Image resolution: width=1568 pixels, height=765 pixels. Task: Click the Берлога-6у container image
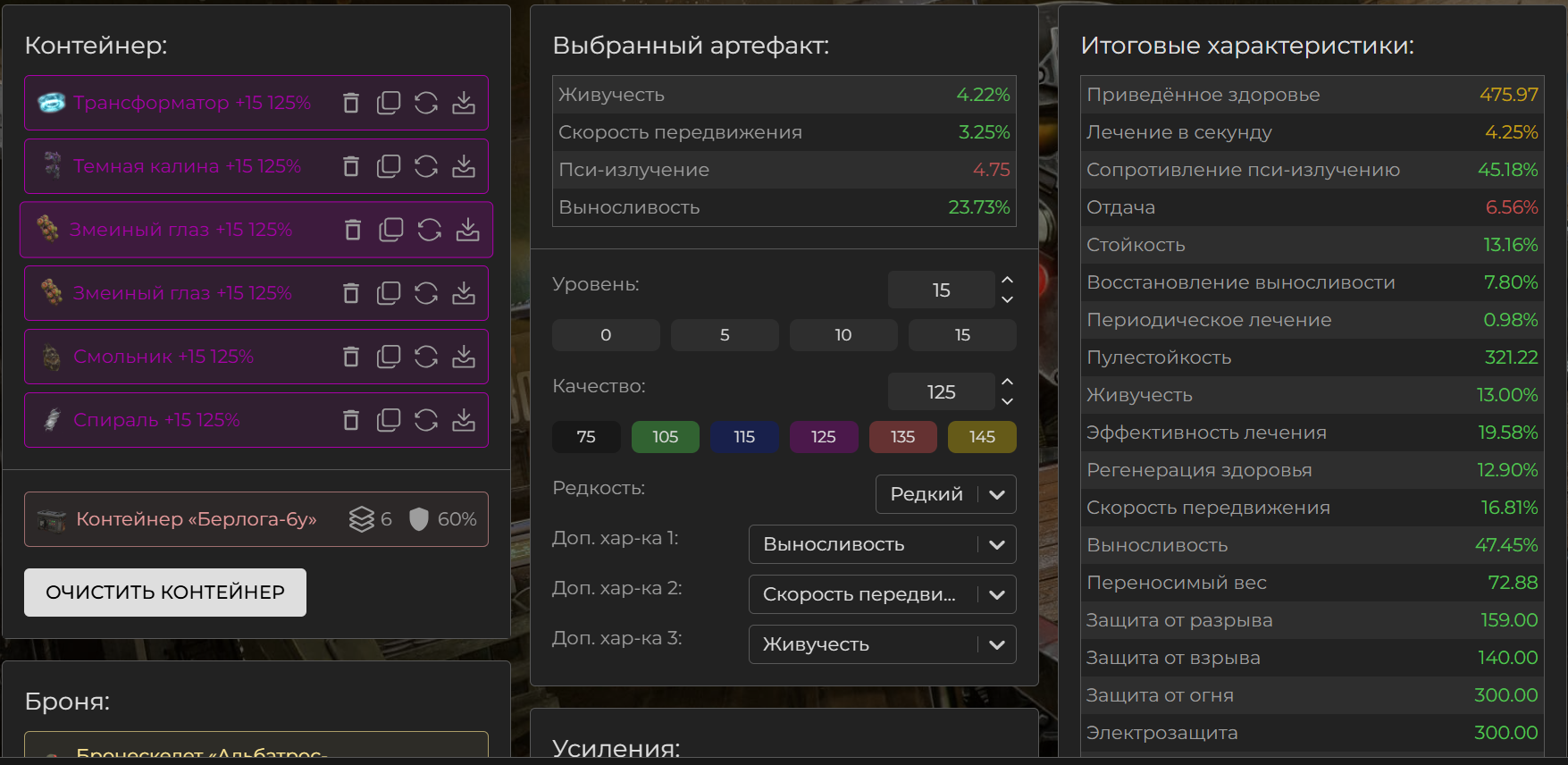click(x=52, y=519)
